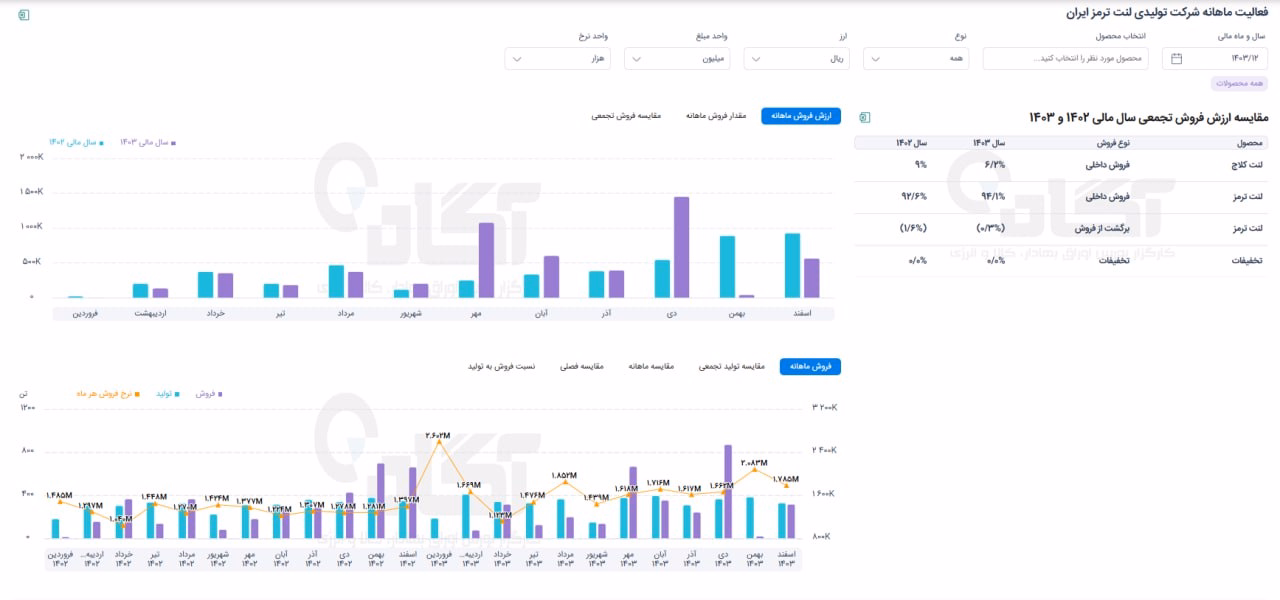Viewport: 1280px width, 600px height.
Task: Open the واحد مبلغ dropdown showing میلیون
Action: tap(677, 59)
